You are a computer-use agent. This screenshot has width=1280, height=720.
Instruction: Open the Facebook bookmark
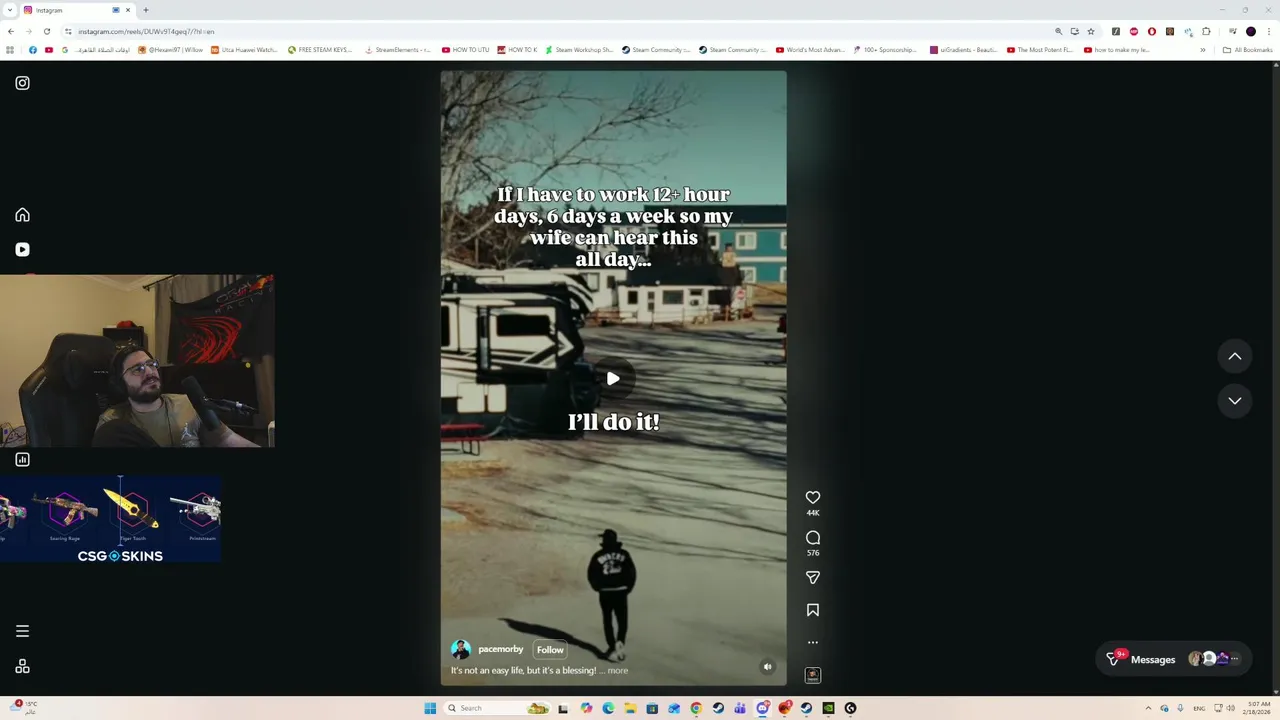(x=33, y=49)
